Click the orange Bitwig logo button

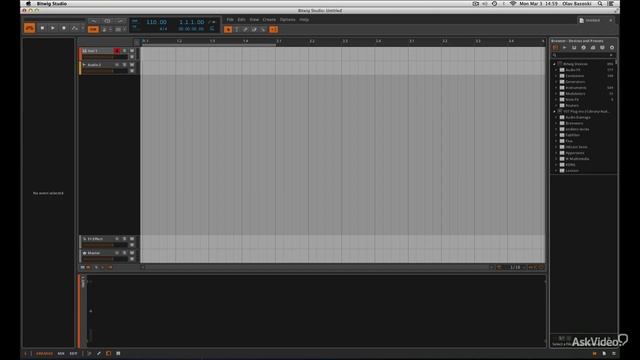coord(29,28)
